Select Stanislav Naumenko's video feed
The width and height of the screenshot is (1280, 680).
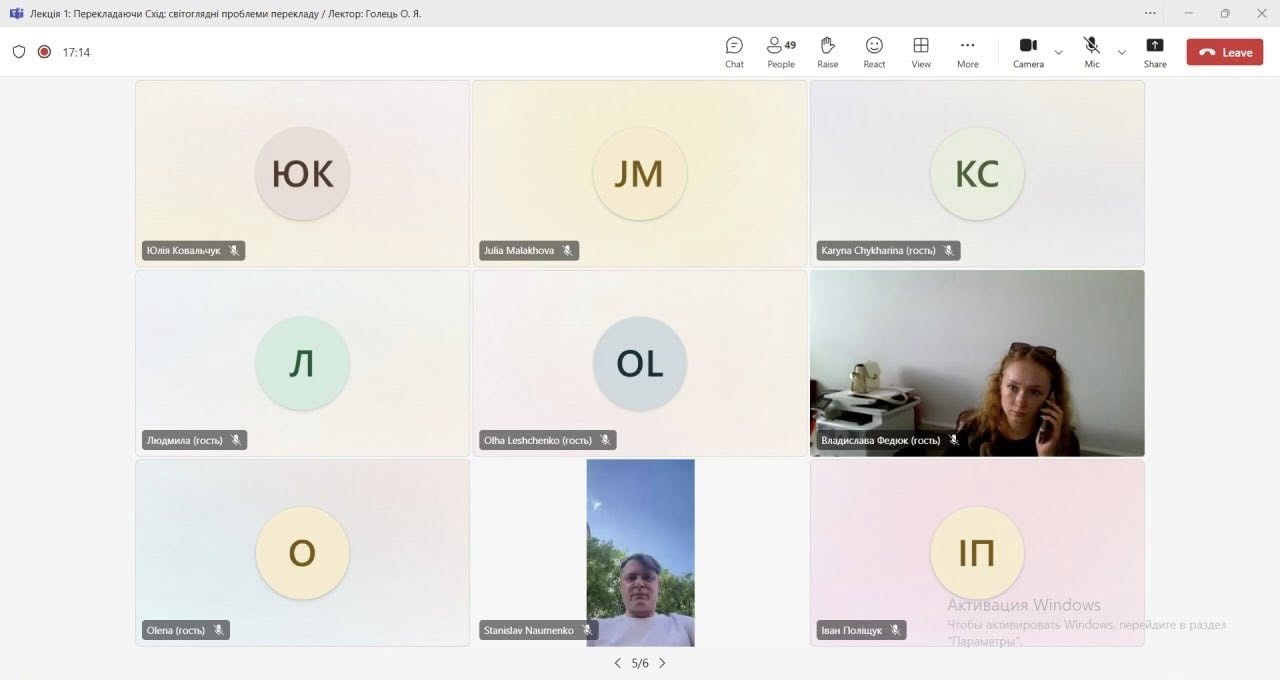(x=640, y=553)
